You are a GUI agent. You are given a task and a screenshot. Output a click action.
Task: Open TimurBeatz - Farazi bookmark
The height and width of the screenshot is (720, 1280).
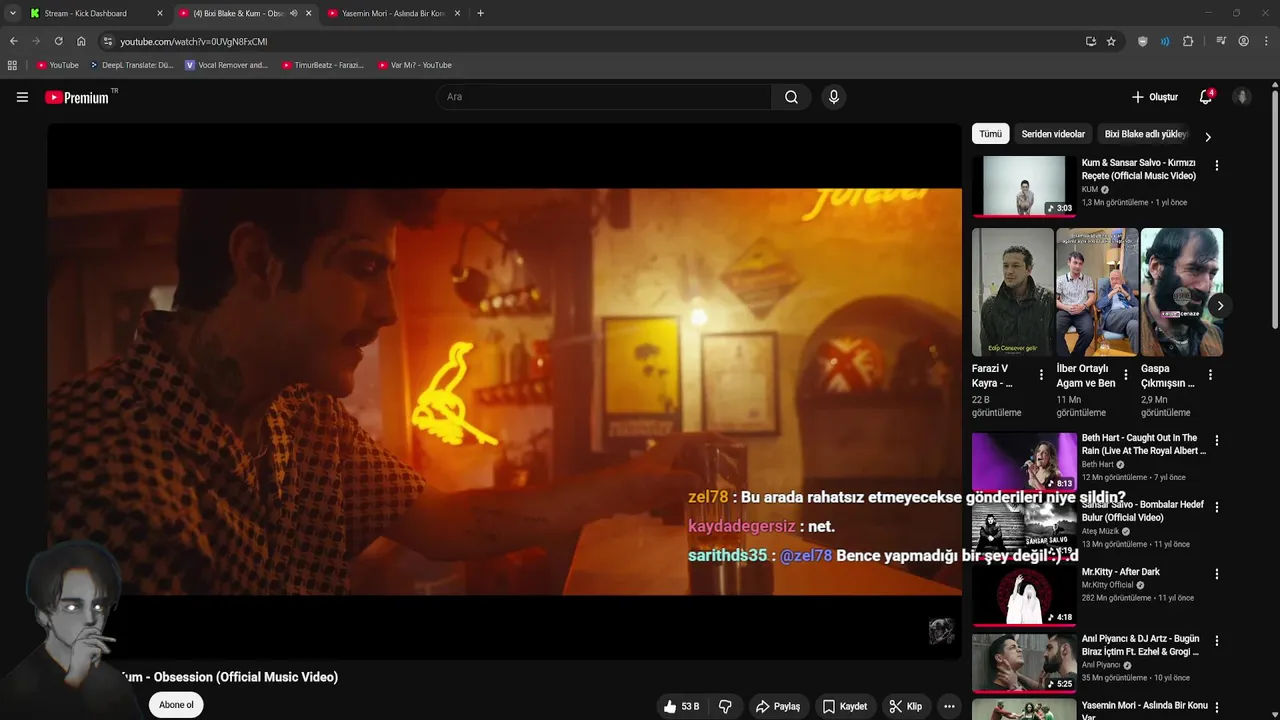(323, 65)
